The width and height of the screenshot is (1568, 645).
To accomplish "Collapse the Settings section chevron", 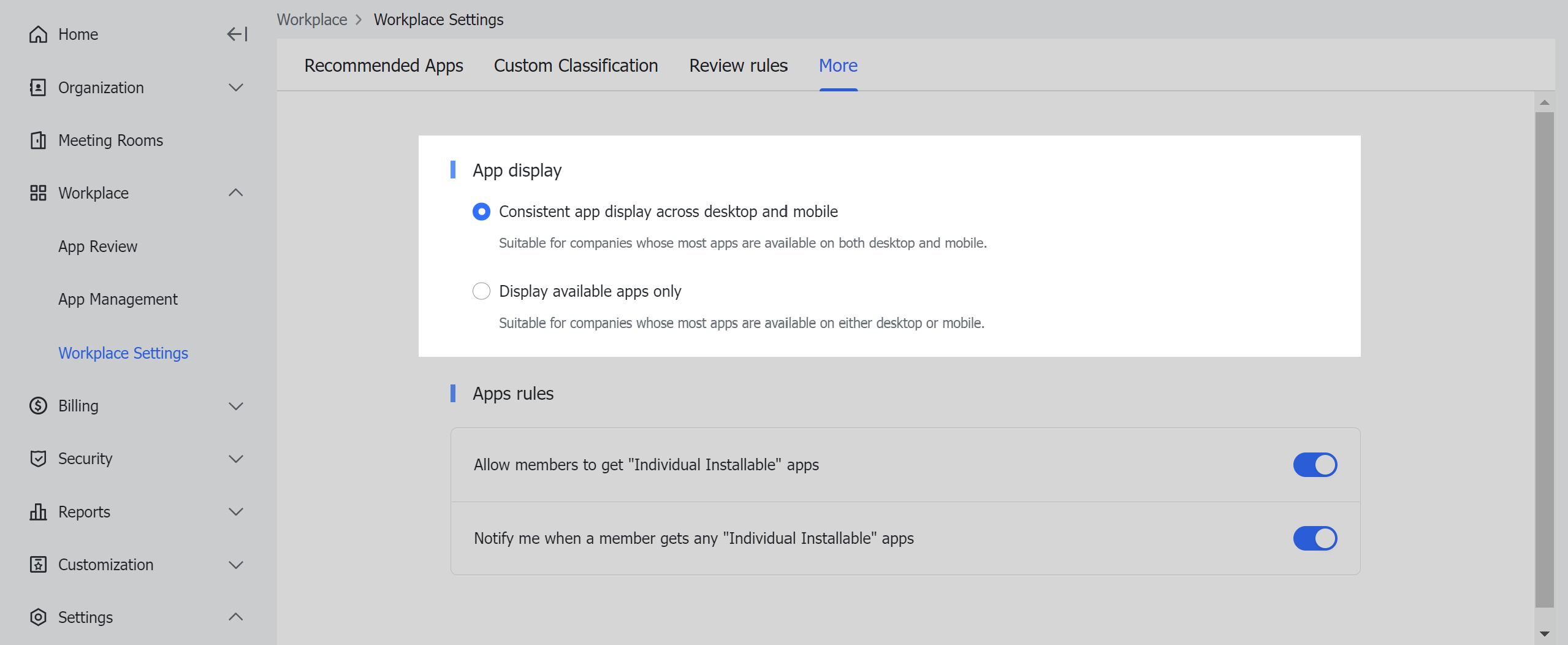I will pos(236,617).
